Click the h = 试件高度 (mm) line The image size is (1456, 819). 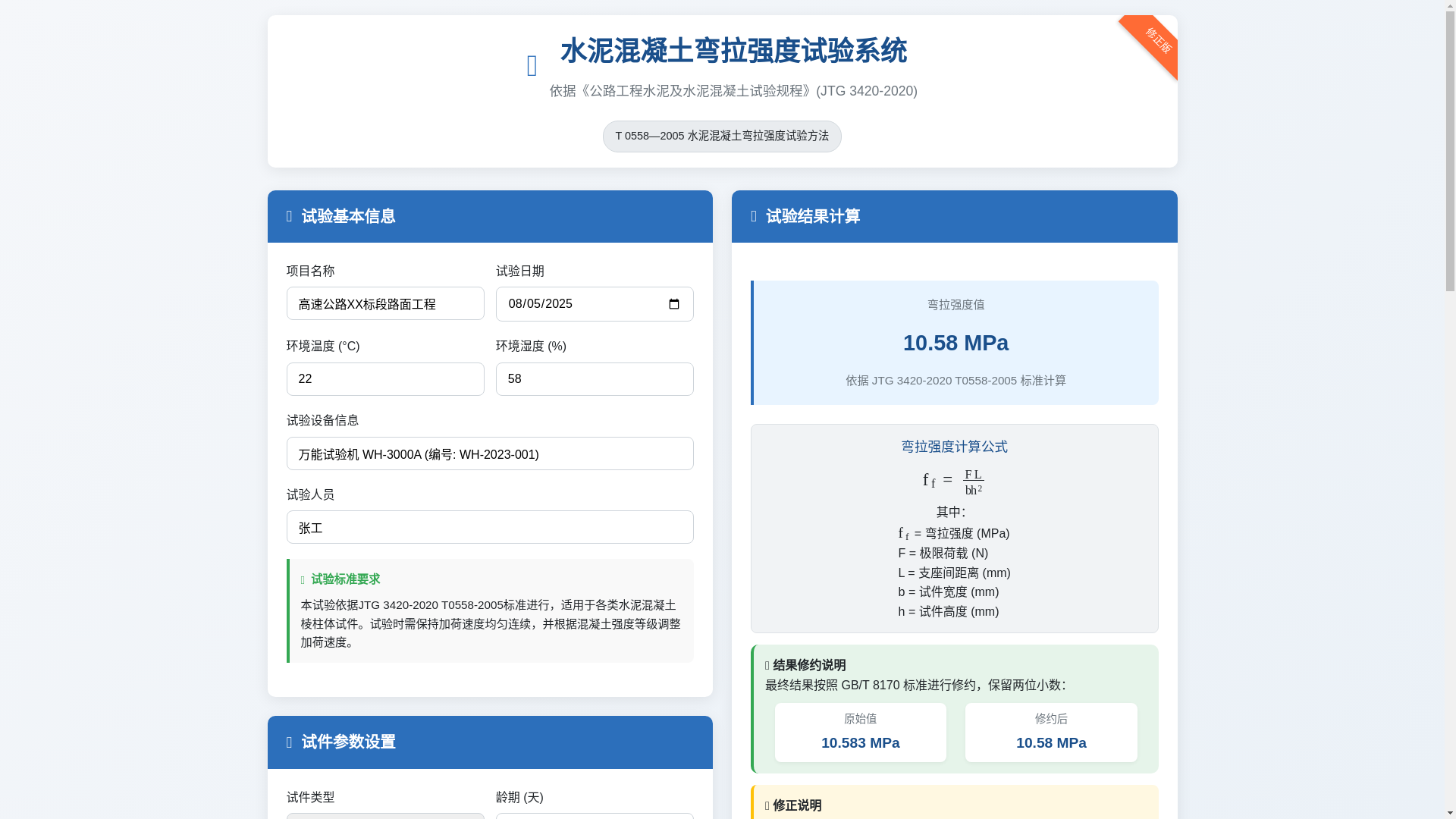949,612
